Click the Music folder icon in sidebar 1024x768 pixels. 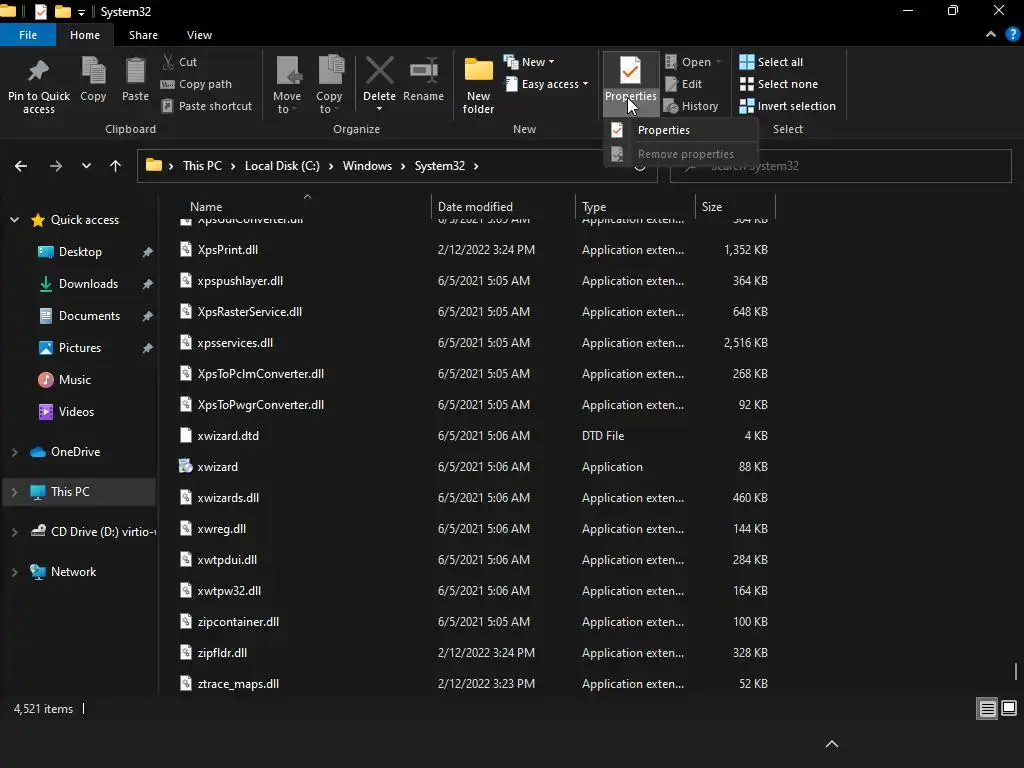(x=46, y=379)
